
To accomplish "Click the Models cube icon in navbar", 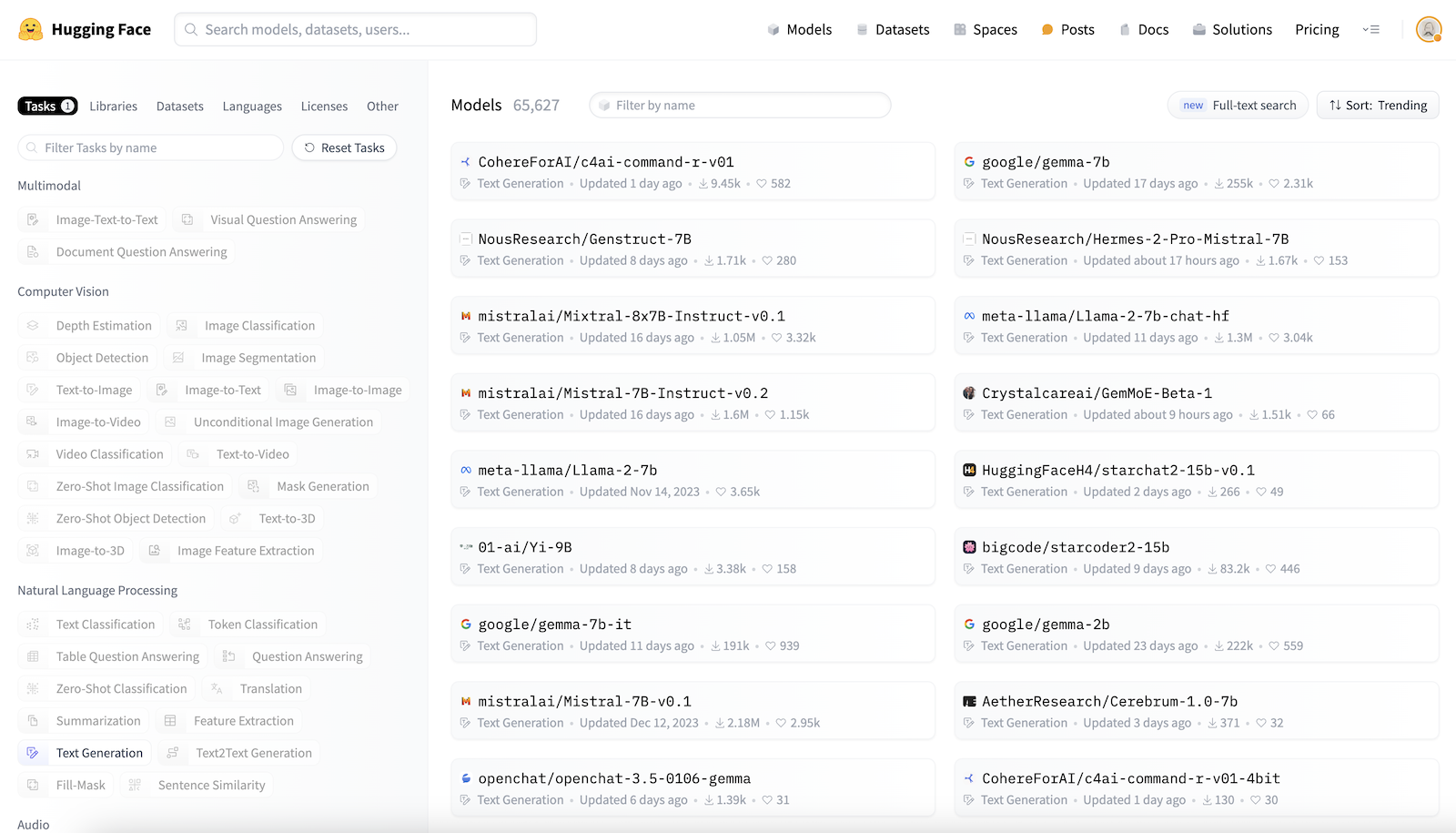I will point(773,30).
